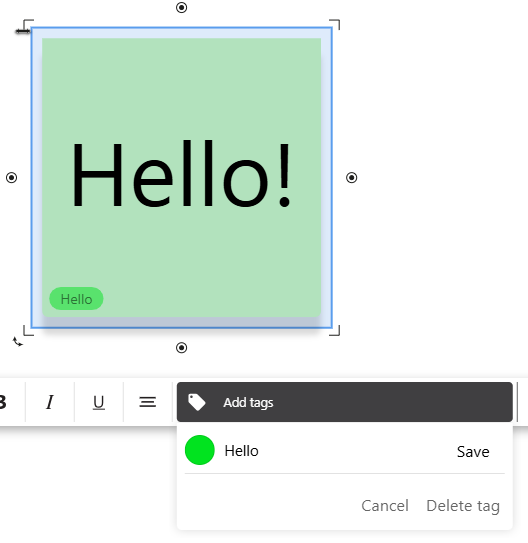Click the left connection point of the sticky note
The image size is (528, 543).
(11, 178)
